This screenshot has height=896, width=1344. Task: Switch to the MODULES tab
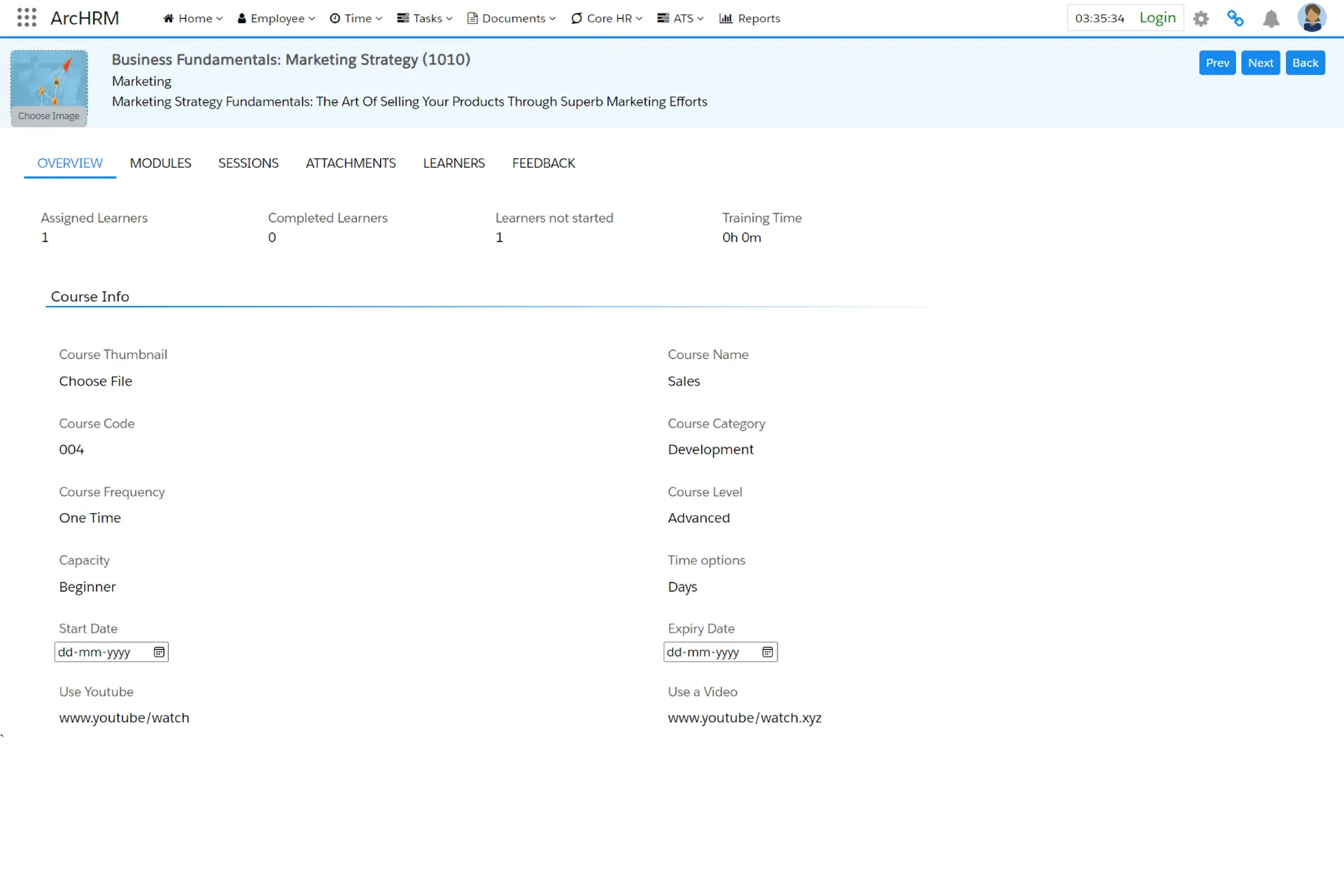(x=160, y=163)
